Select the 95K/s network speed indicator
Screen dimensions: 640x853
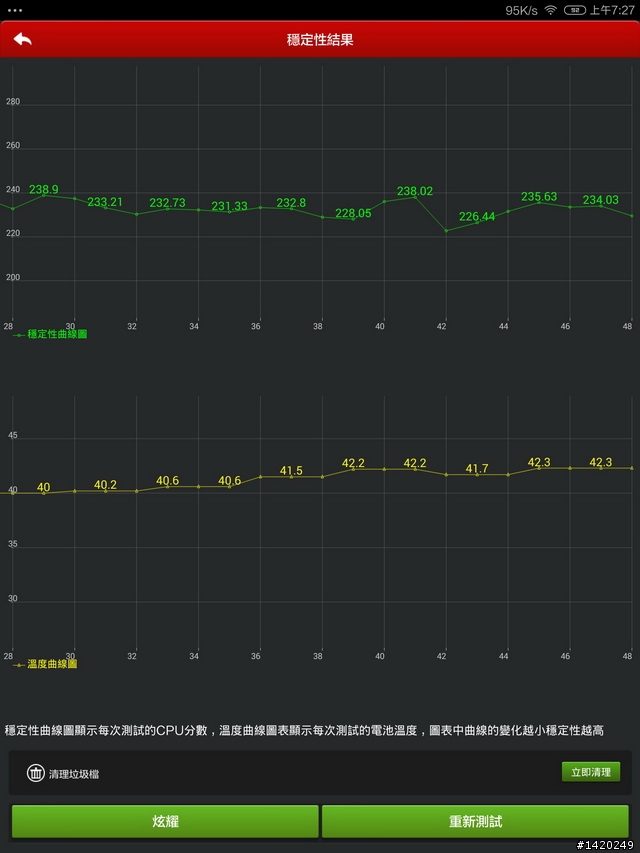coord(521,10)
